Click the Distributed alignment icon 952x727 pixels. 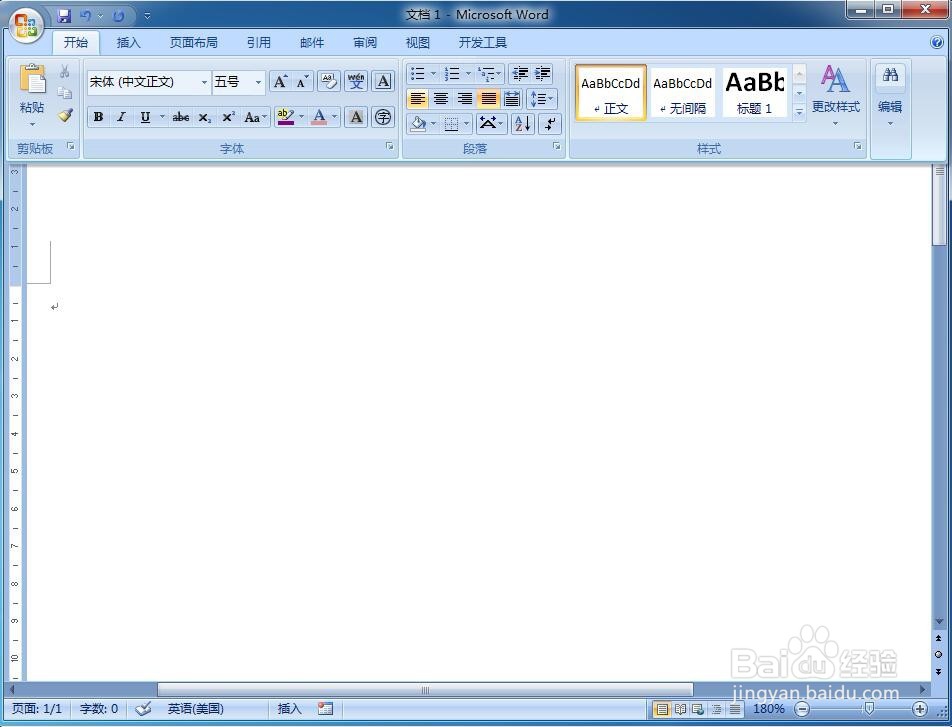[x=512, y=98]
